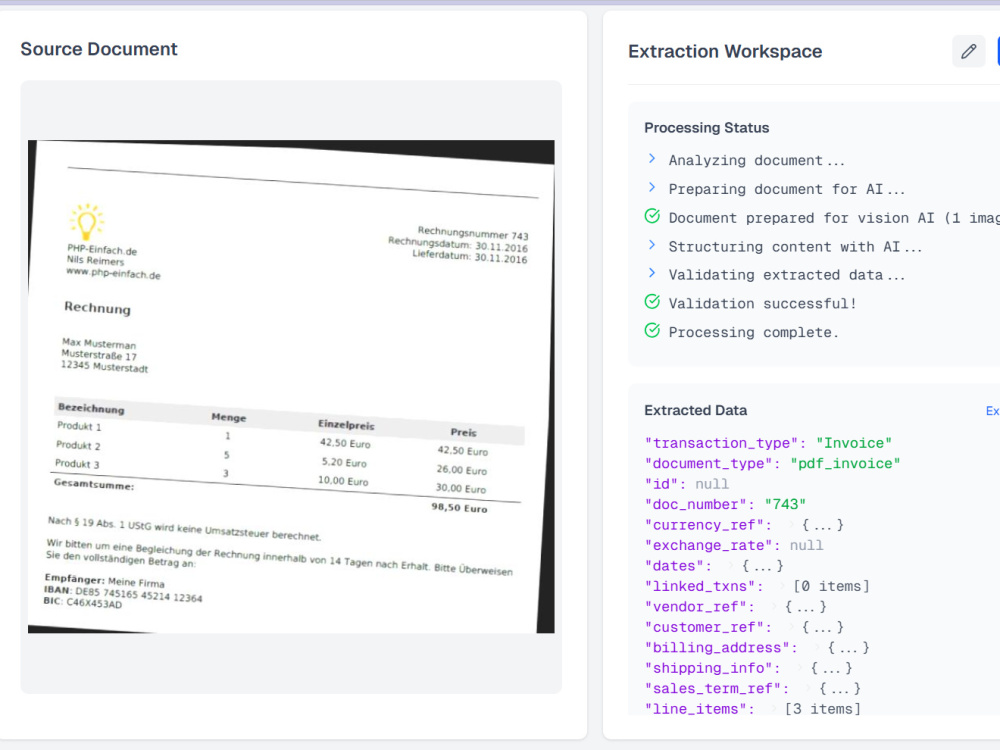
Task: Click the light bulb logo on the invoice
Action: [87, 221]
